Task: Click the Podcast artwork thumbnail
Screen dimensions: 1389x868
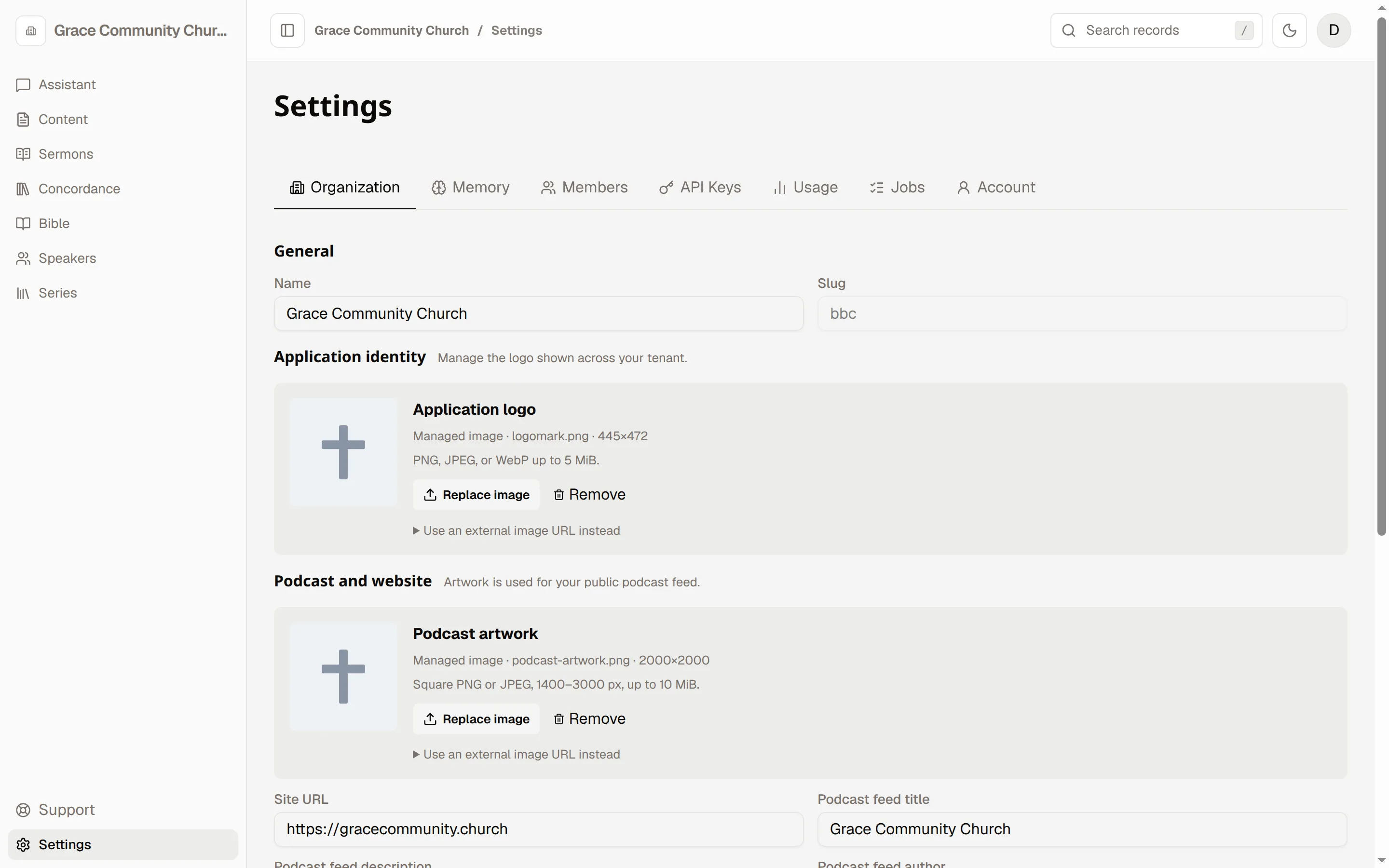Action: point(343,676)
